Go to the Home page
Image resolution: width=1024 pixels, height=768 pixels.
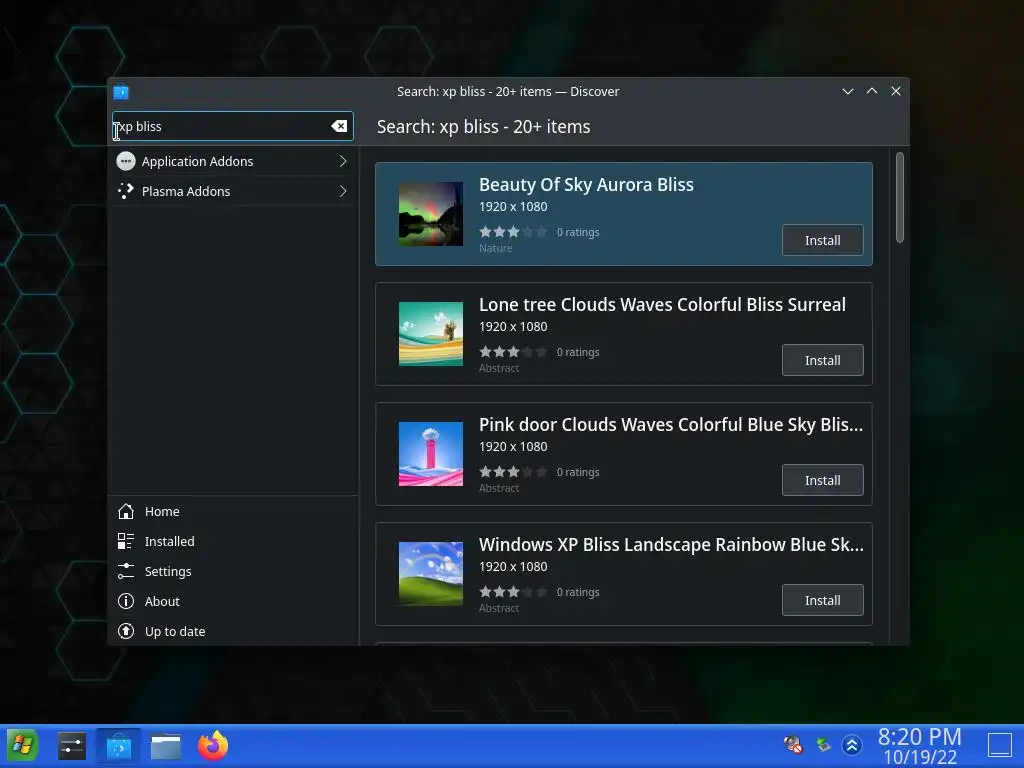232,511
